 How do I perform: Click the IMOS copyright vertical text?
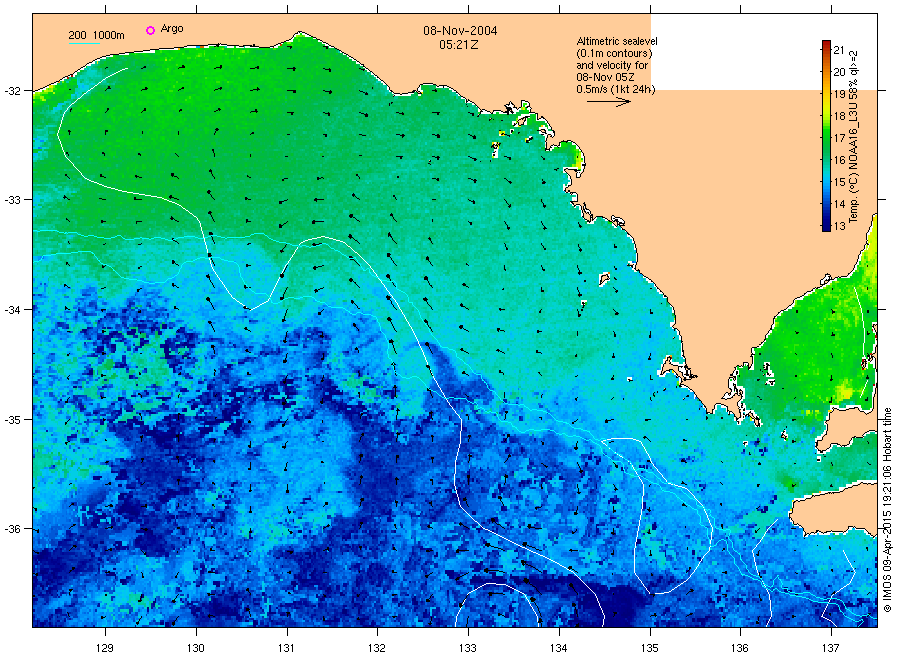887,510
